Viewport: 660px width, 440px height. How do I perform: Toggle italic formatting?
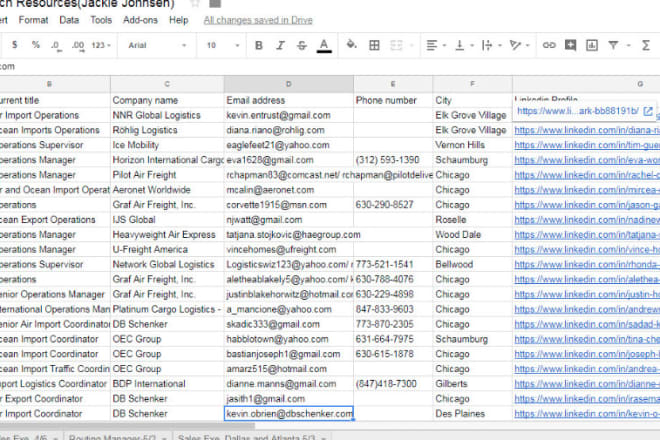pos(280,45)
